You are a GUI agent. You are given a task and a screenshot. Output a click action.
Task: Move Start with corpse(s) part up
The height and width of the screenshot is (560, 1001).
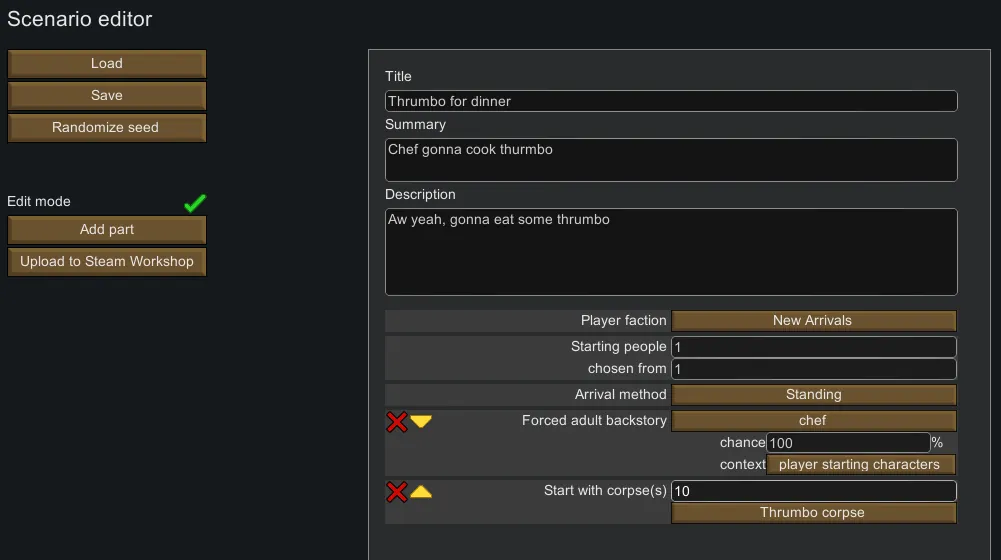tap(421, 491)
